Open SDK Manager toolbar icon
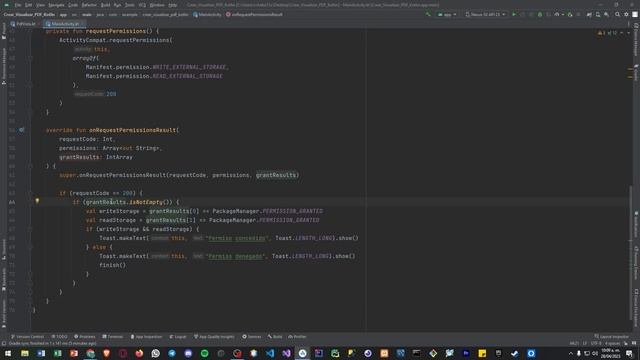640x360 pixels. point(607,14)
